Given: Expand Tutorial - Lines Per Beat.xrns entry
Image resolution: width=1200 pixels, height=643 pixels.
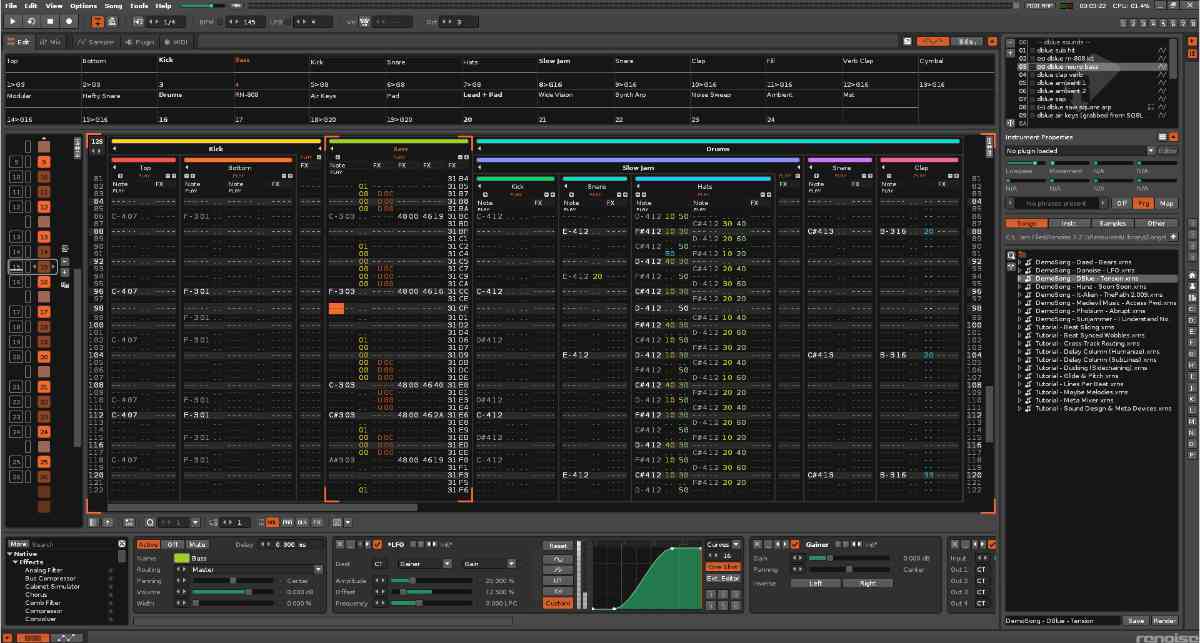Looking at the screenshot, I should point(1020,384).
